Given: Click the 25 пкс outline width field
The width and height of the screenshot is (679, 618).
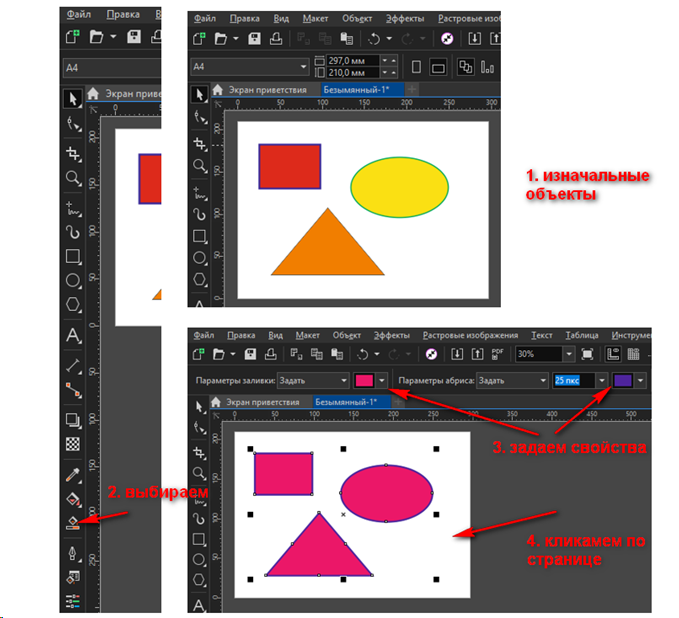Looking at the screenshot, I should 574,381.
